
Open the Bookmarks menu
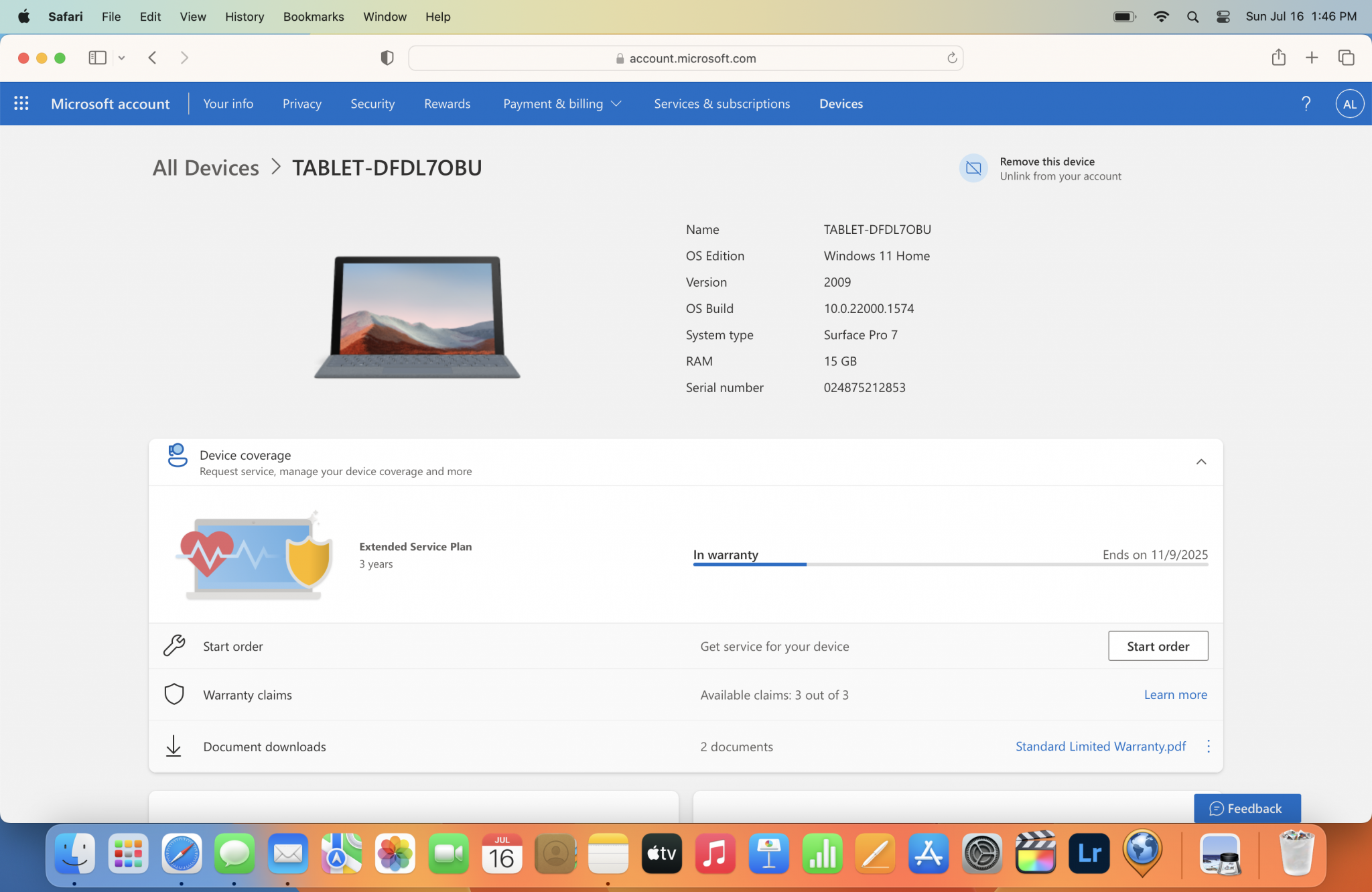tap(313, 17)
